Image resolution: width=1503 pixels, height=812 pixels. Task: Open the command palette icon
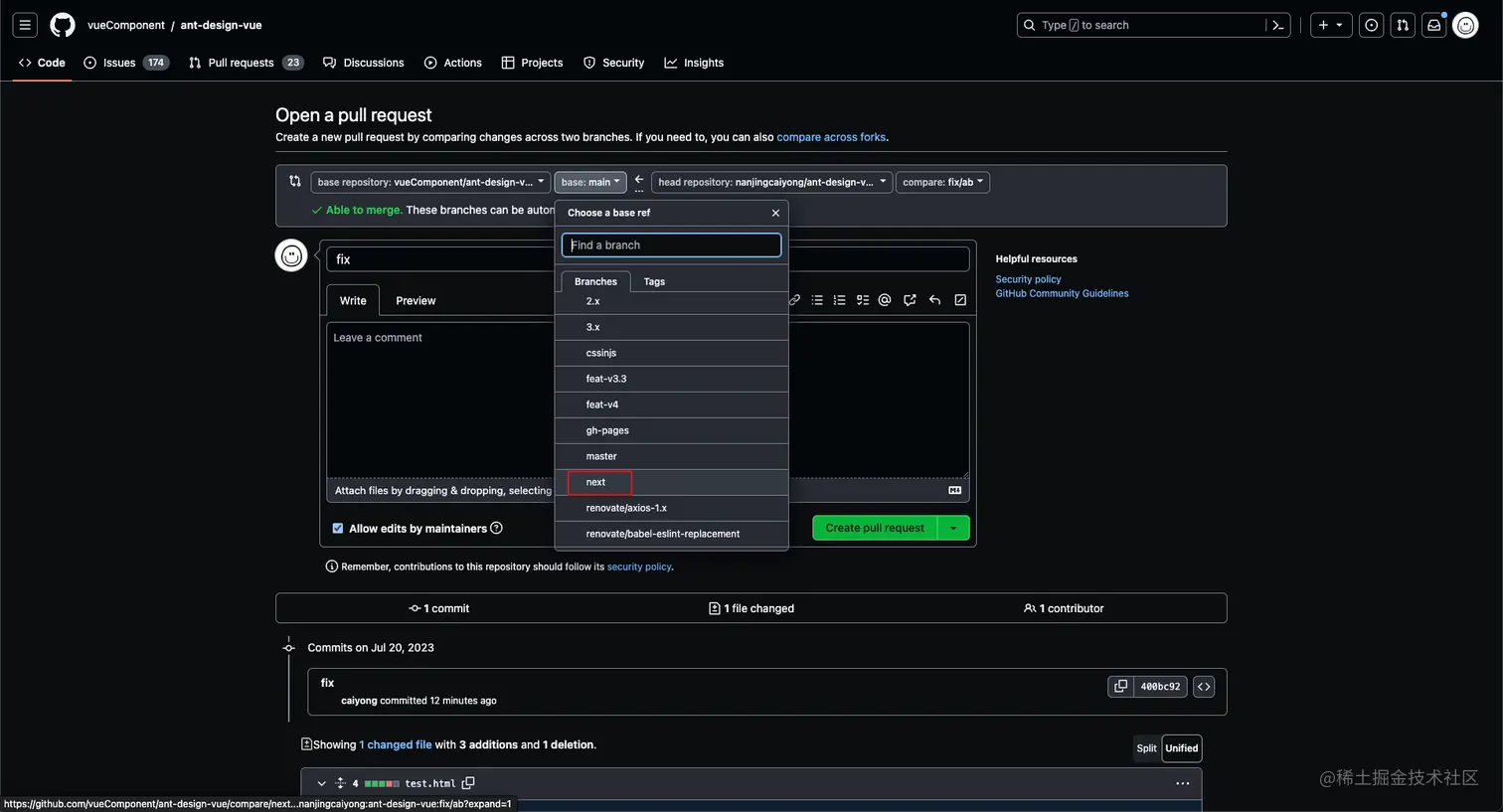point(1278,25)
